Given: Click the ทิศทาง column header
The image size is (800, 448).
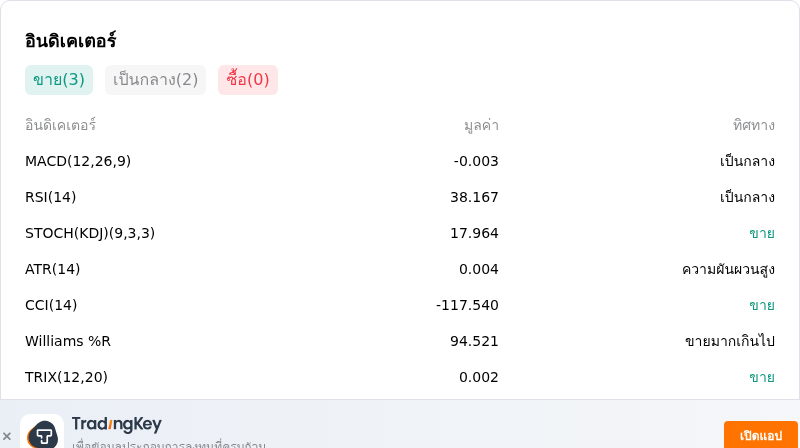Looking at the screenshot, I should coord(754,126).
